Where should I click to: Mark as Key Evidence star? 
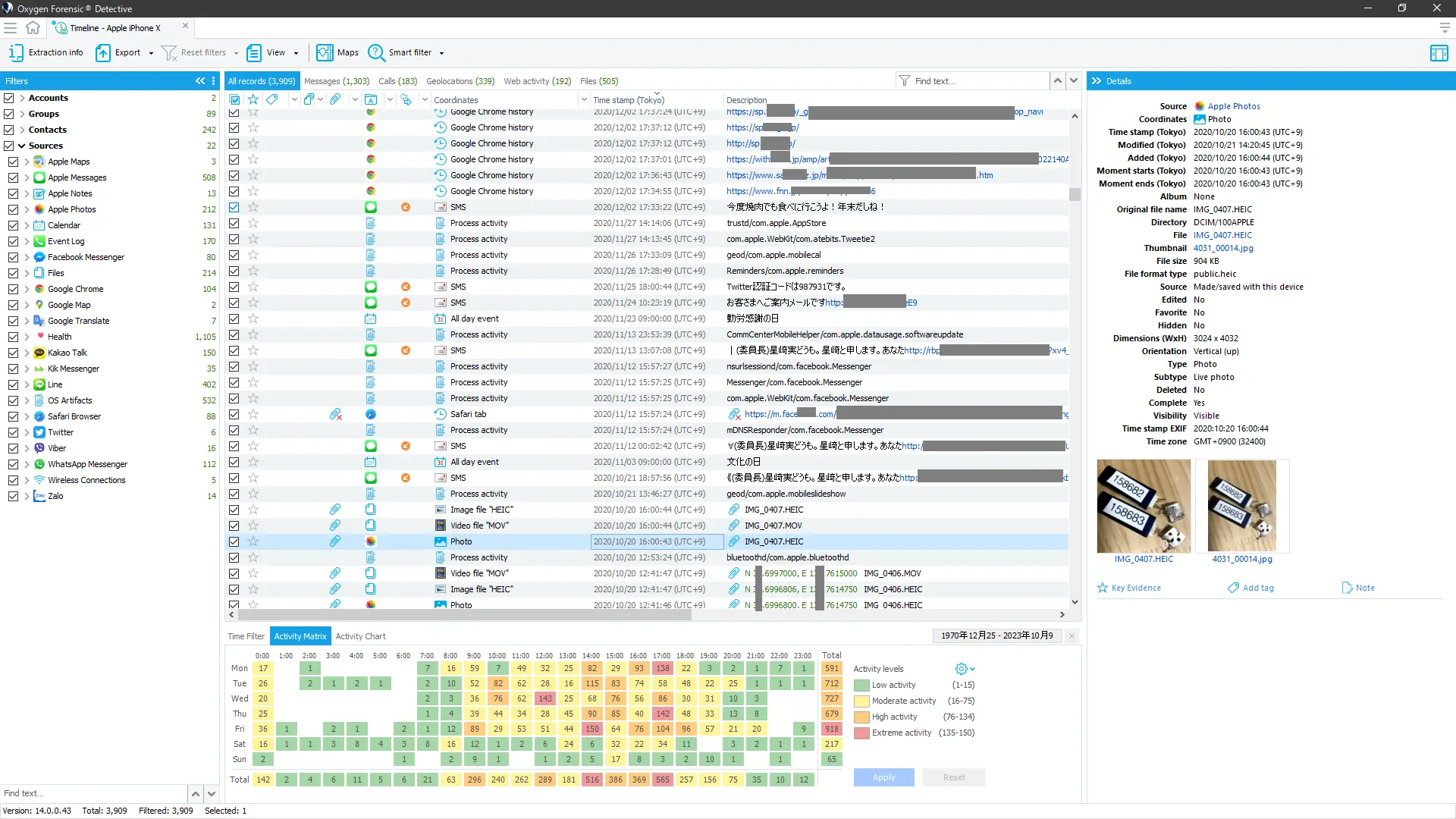(x=1103, y=588)
